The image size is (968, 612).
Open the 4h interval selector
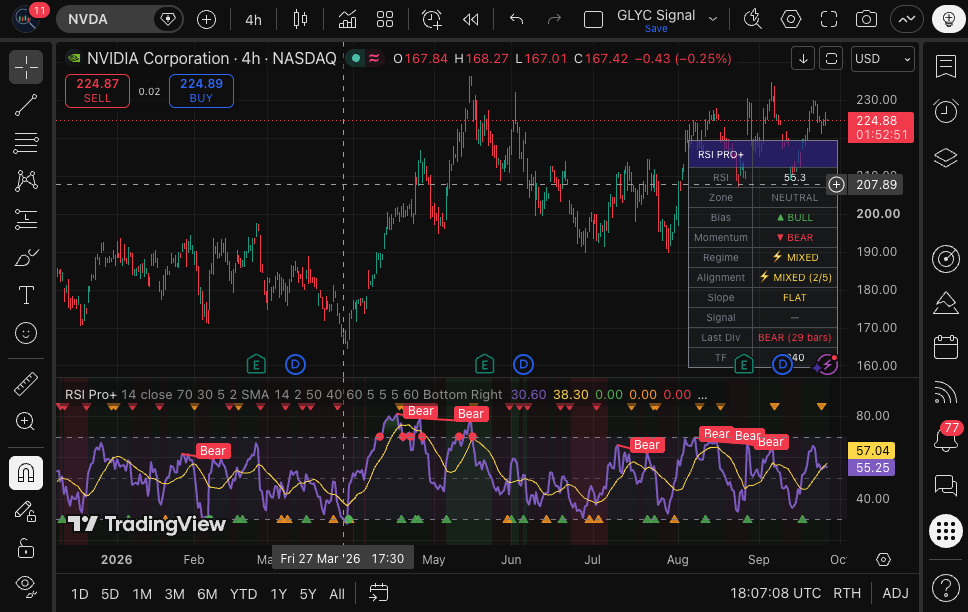click(x=253, y=20)
